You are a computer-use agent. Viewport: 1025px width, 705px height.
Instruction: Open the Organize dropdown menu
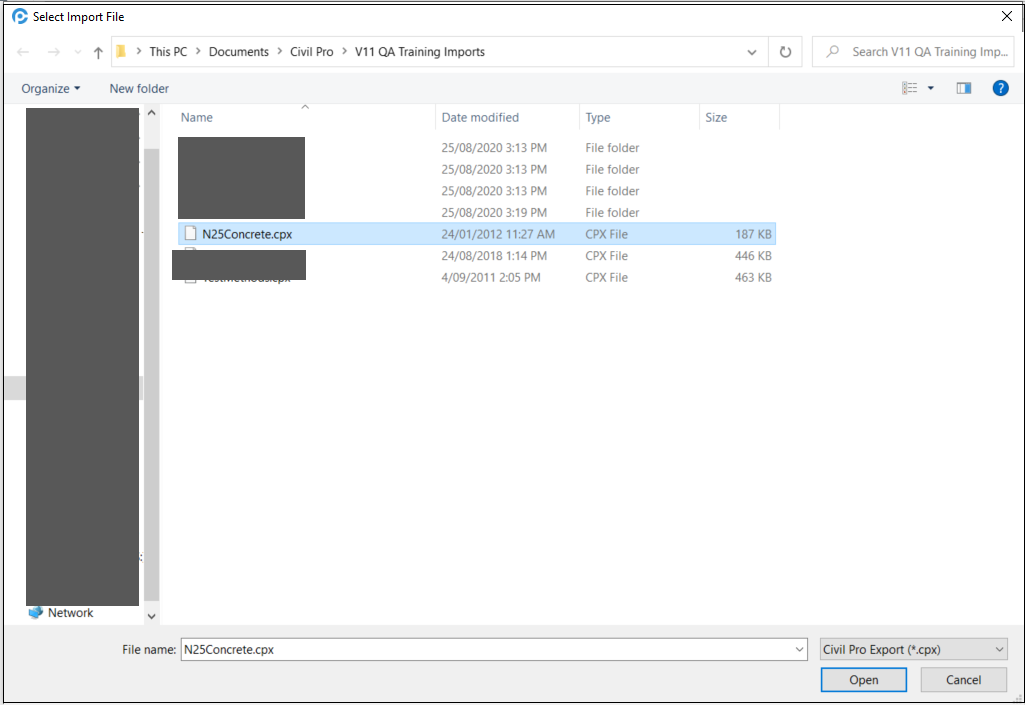click(x=51, y=88)
